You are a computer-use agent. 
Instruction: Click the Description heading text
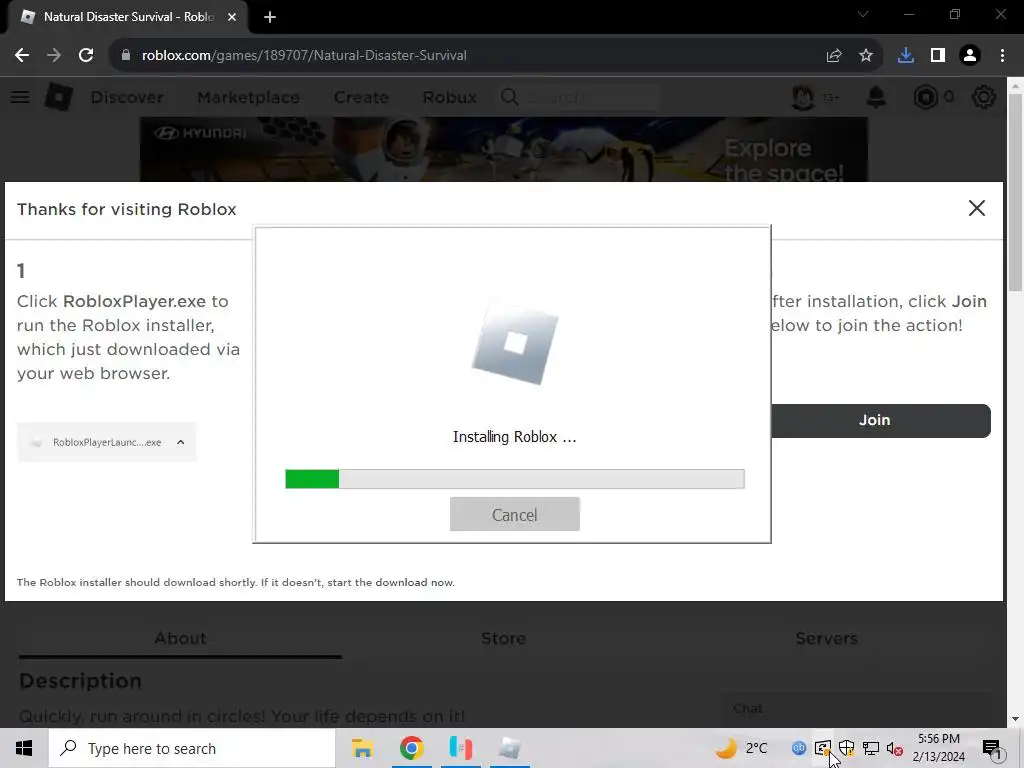(80, 681)
